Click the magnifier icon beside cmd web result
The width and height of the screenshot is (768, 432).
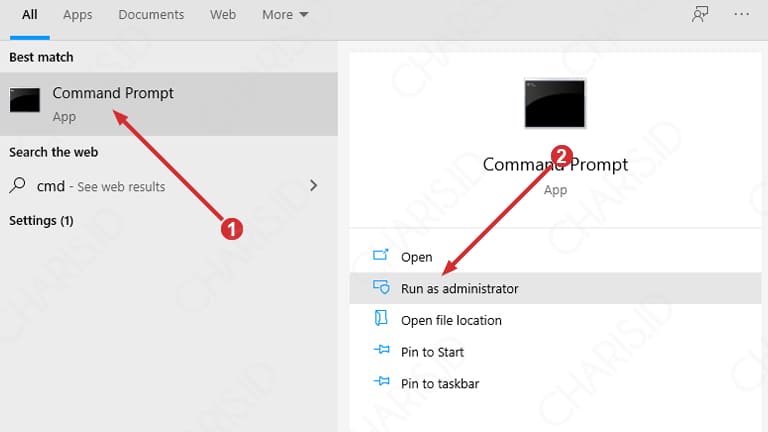pos(18,186)
